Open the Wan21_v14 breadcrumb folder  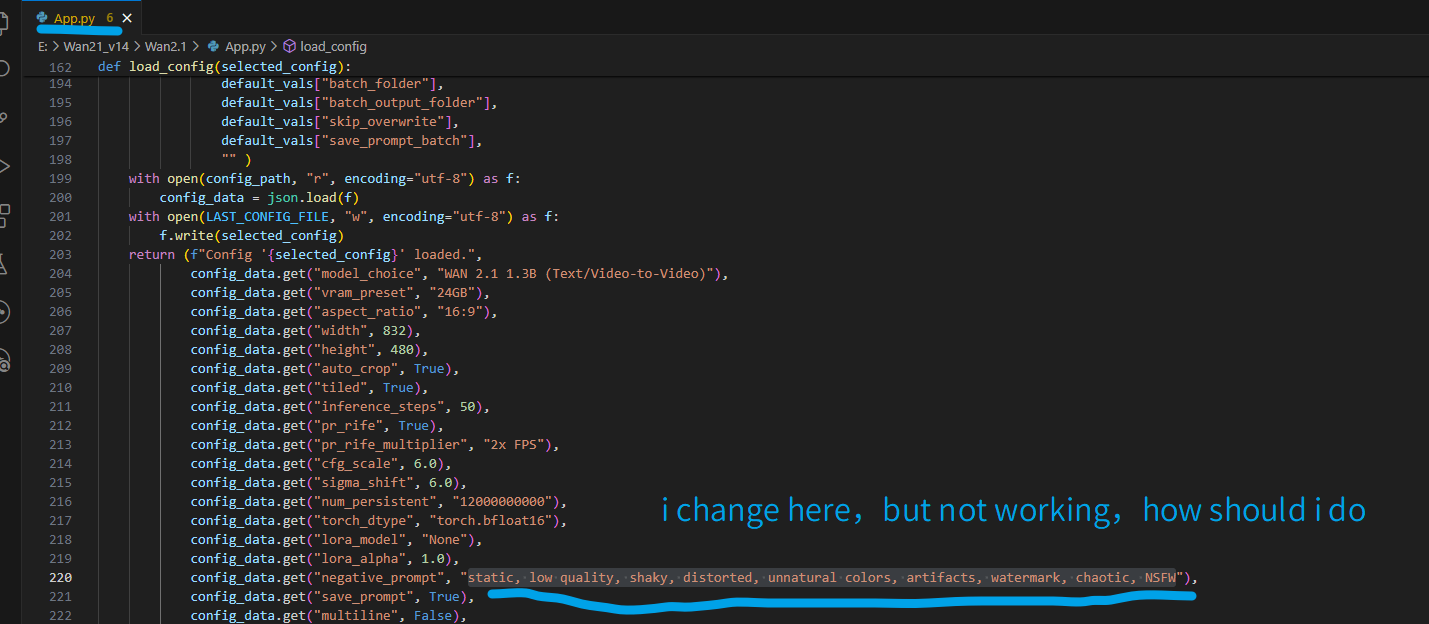94,46
